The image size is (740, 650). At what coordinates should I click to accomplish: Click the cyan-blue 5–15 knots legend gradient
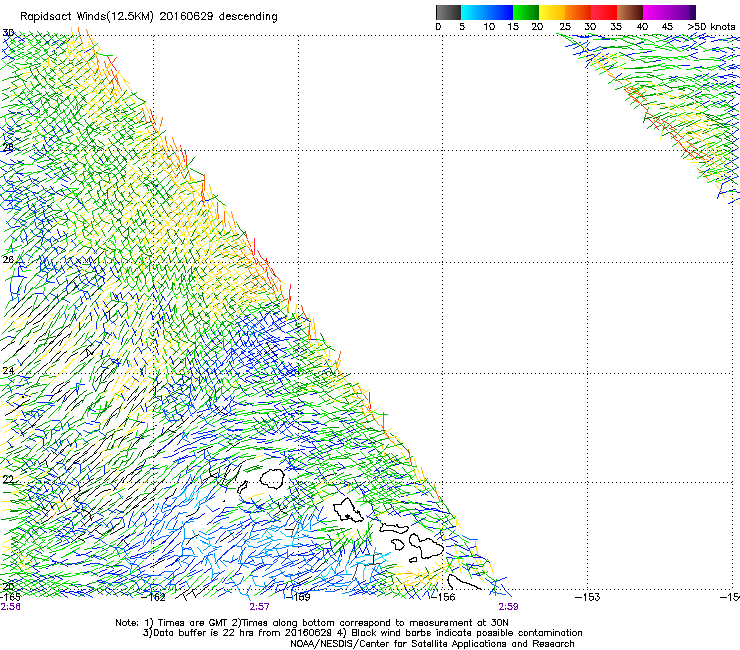click(x=487, y=12)
